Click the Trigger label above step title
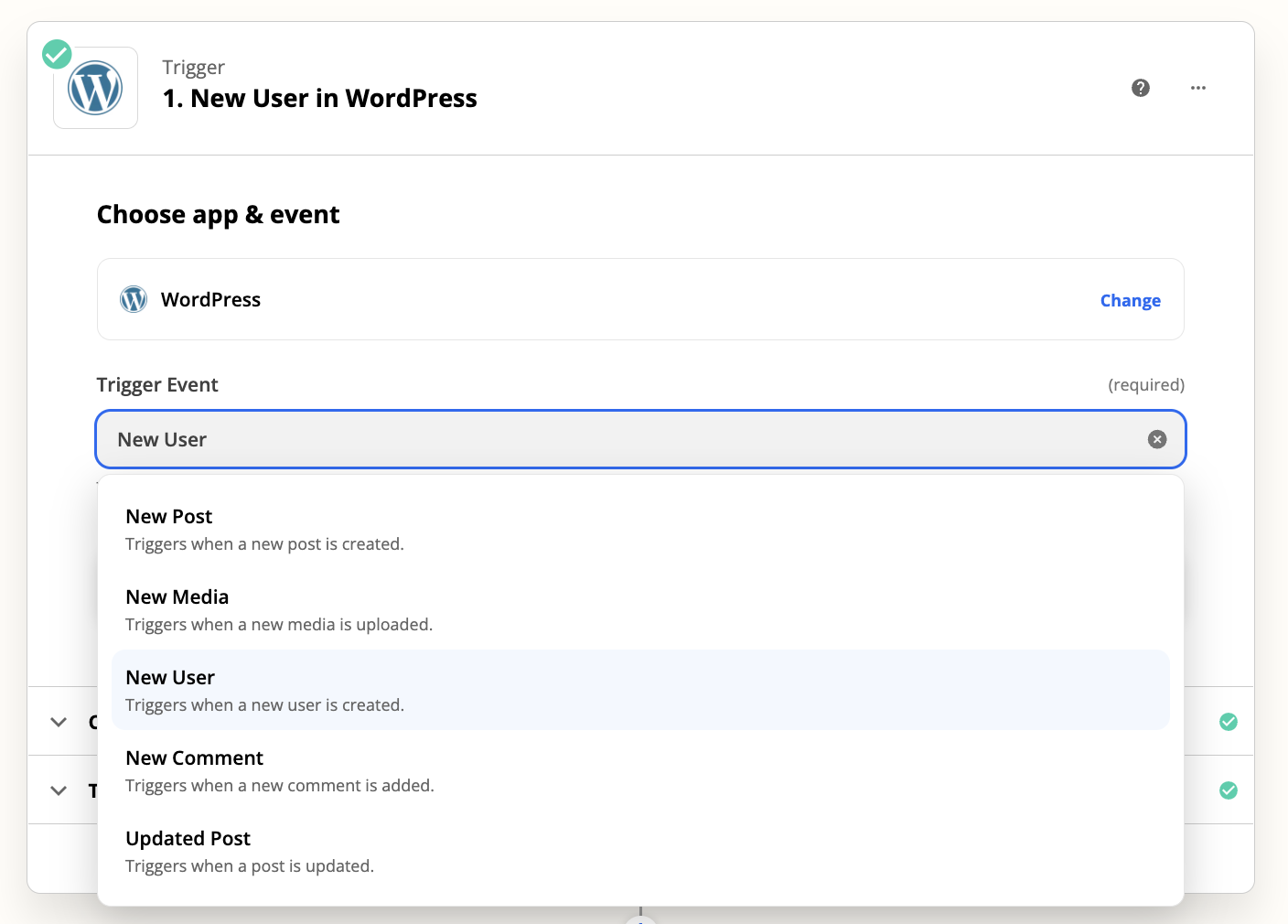Viewport: 1288px width, 924px height. [x=194, y=68]
